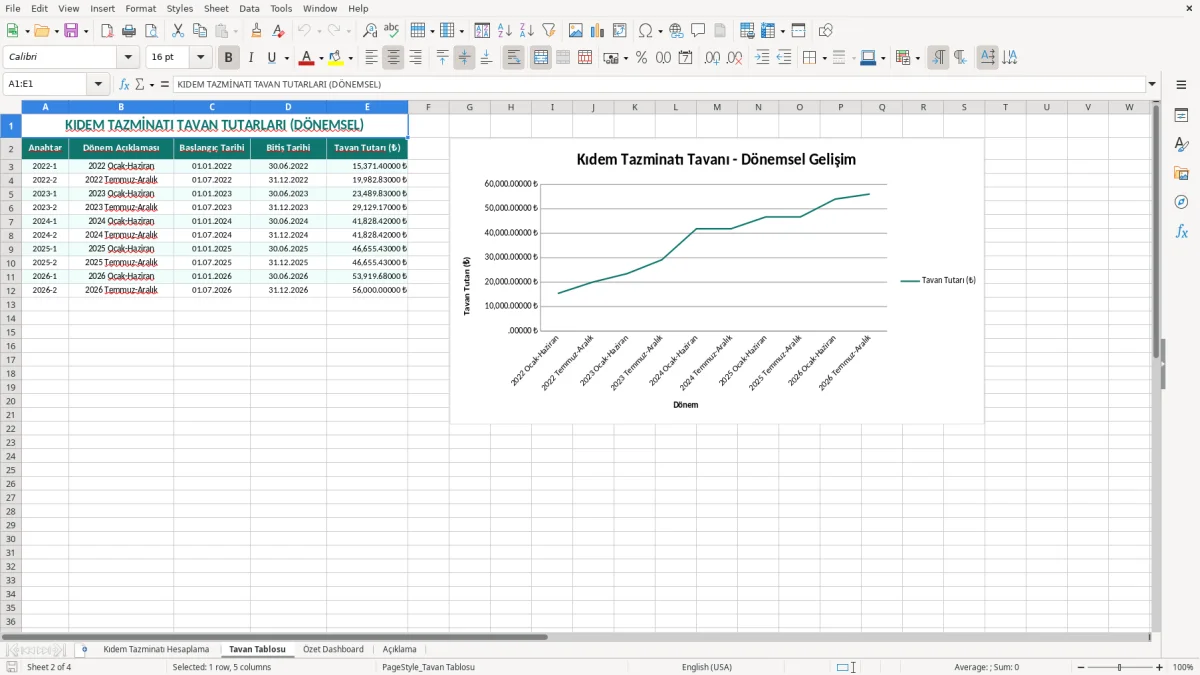Click the Sort Descending icon
This screenshot has width=1200, height=675.
pyautogui.click(x=526, y=31)
